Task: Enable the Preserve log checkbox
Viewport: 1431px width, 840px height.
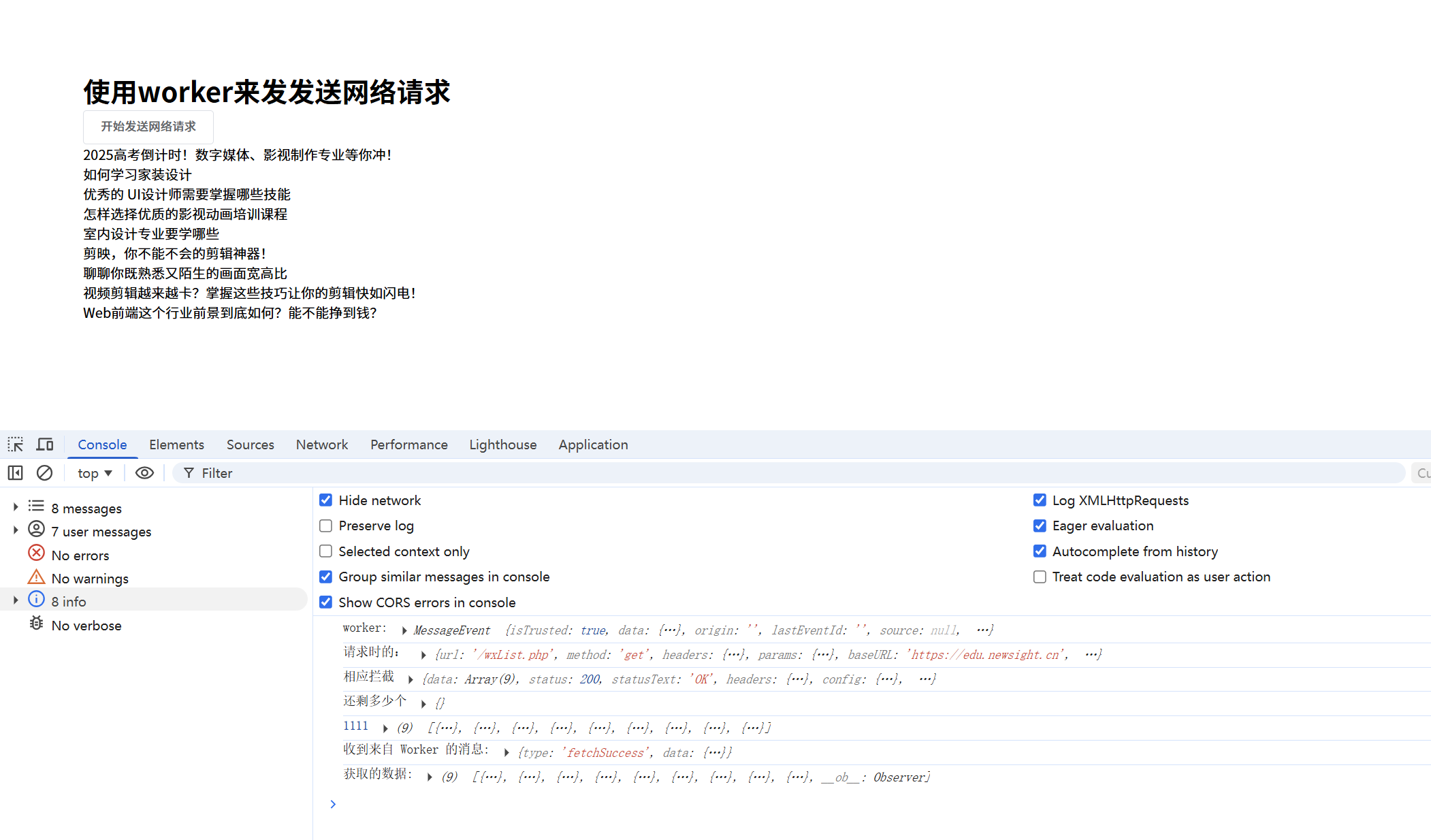Action: pos(326,526)
